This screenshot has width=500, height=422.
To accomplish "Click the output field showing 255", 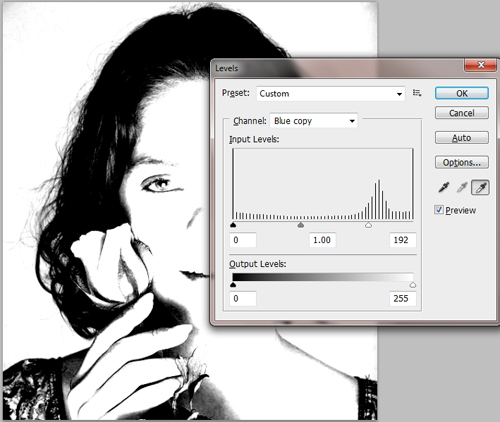I will (403, 298).
